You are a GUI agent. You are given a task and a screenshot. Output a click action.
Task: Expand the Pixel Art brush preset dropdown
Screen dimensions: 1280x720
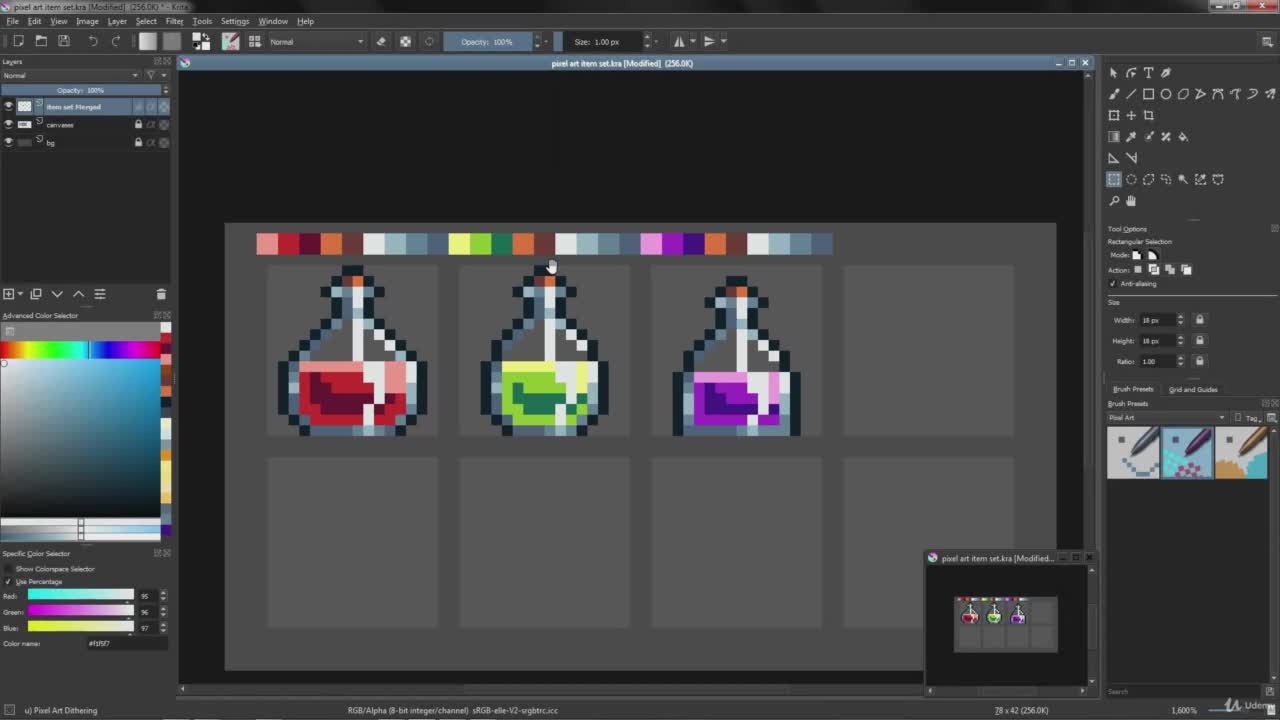(x=1166, y=417)
